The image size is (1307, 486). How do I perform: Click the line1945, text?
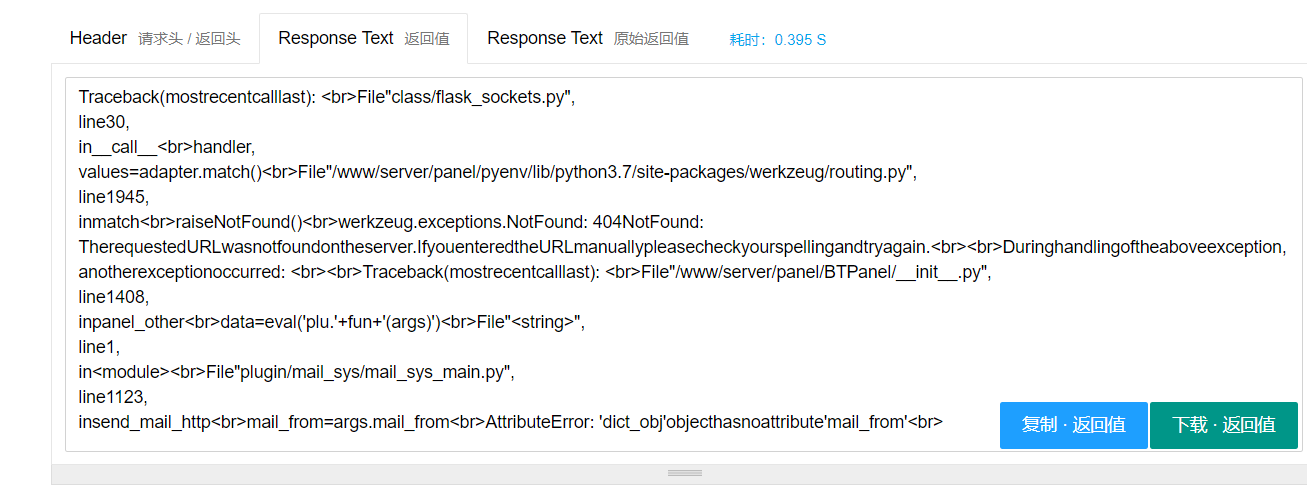pos(113,197)
